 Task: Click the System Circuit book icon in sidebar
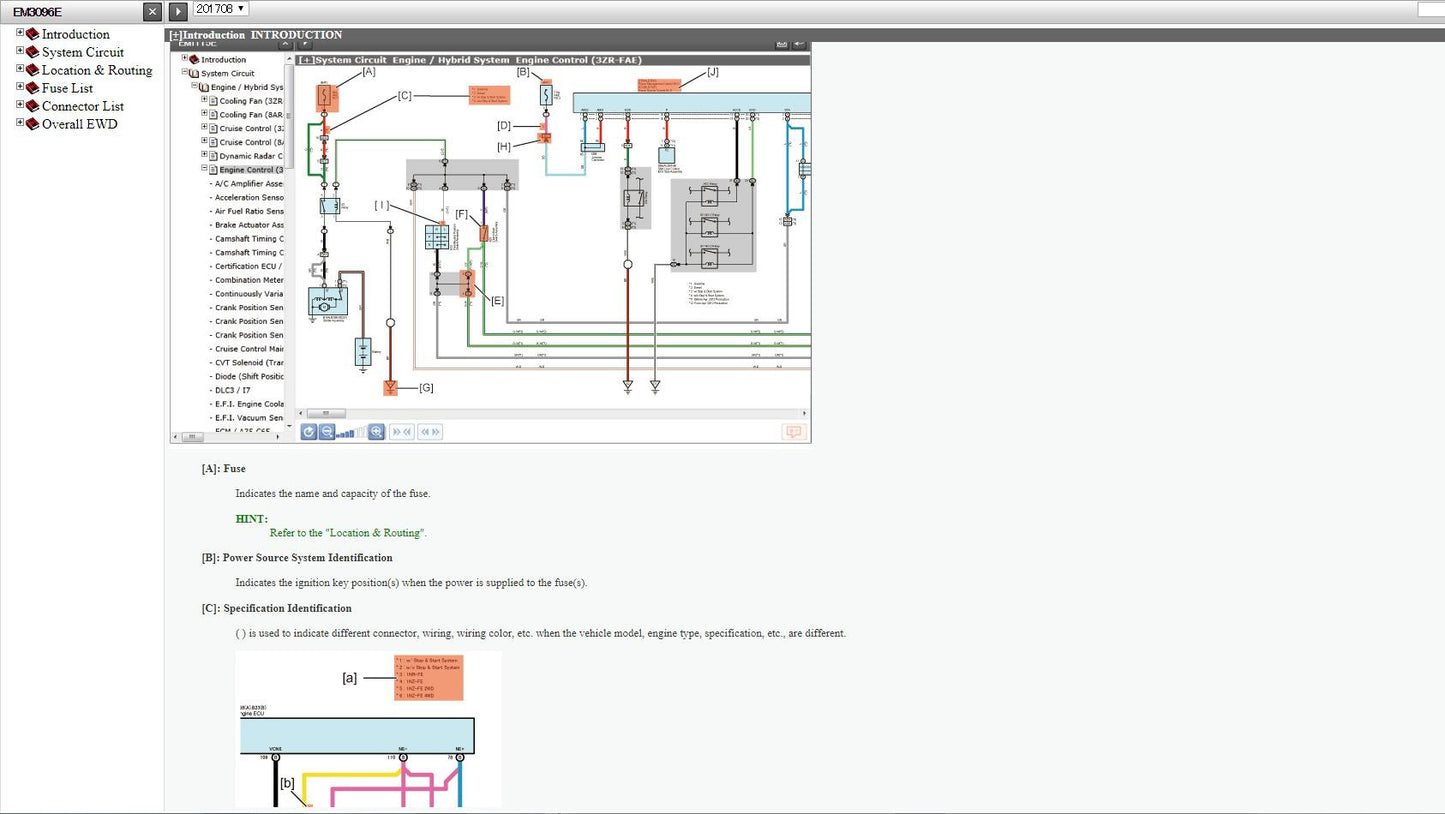(32, 52)
